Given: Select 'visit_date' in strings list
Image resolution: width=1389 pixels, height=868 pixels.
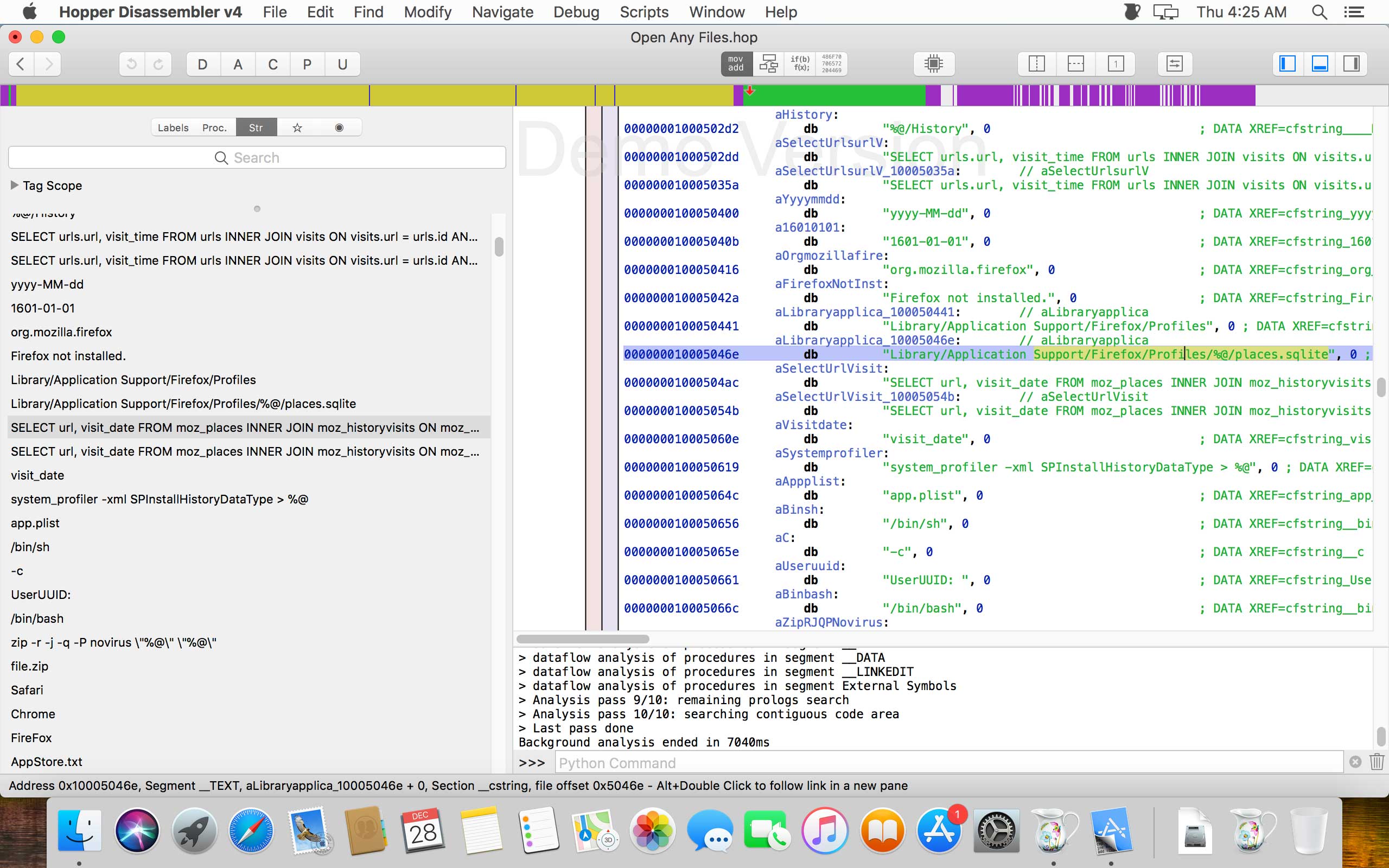Looking at the screenshot, I should (249, 475).
